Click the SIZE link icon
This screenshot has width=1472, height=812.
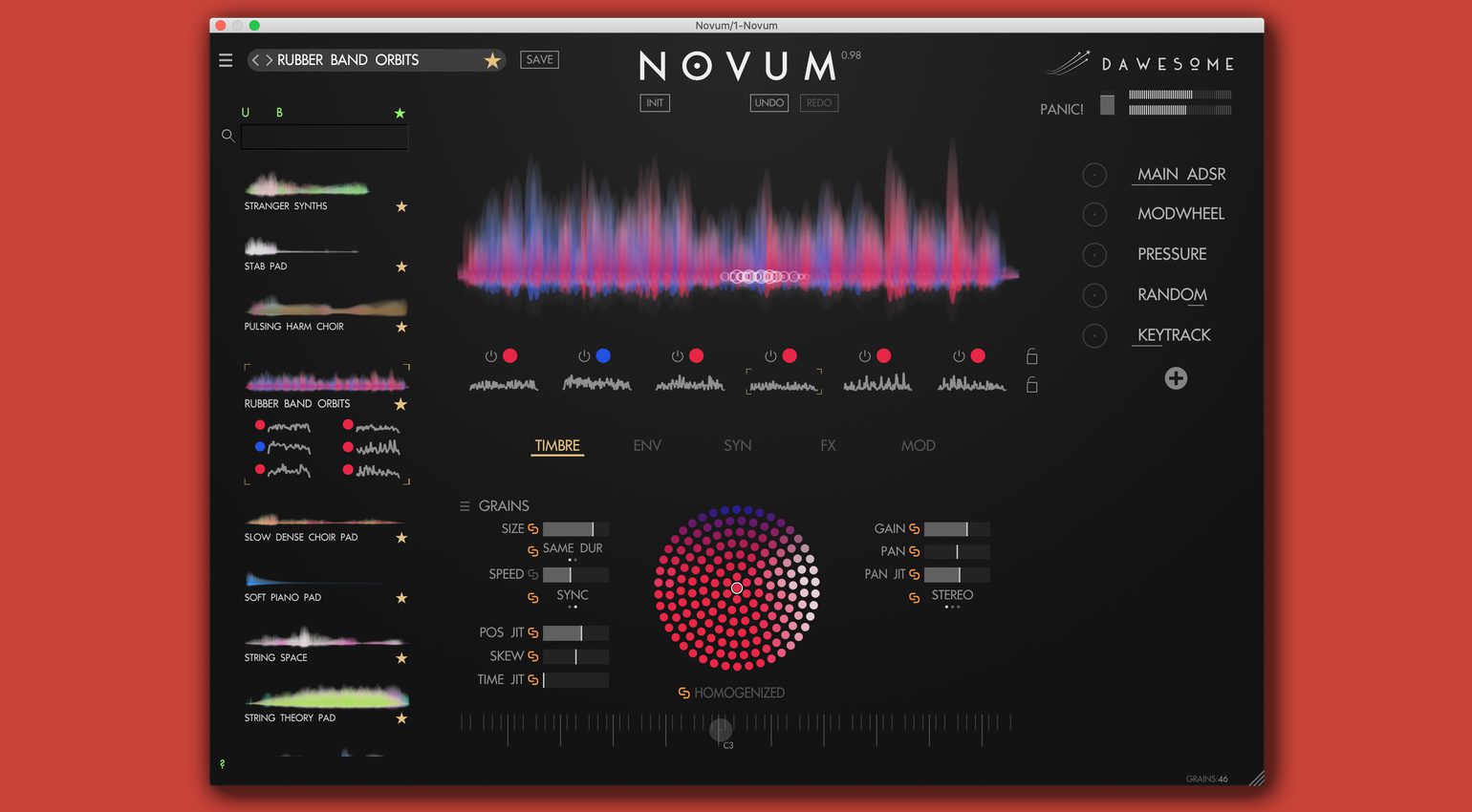[x=533, y=528]
